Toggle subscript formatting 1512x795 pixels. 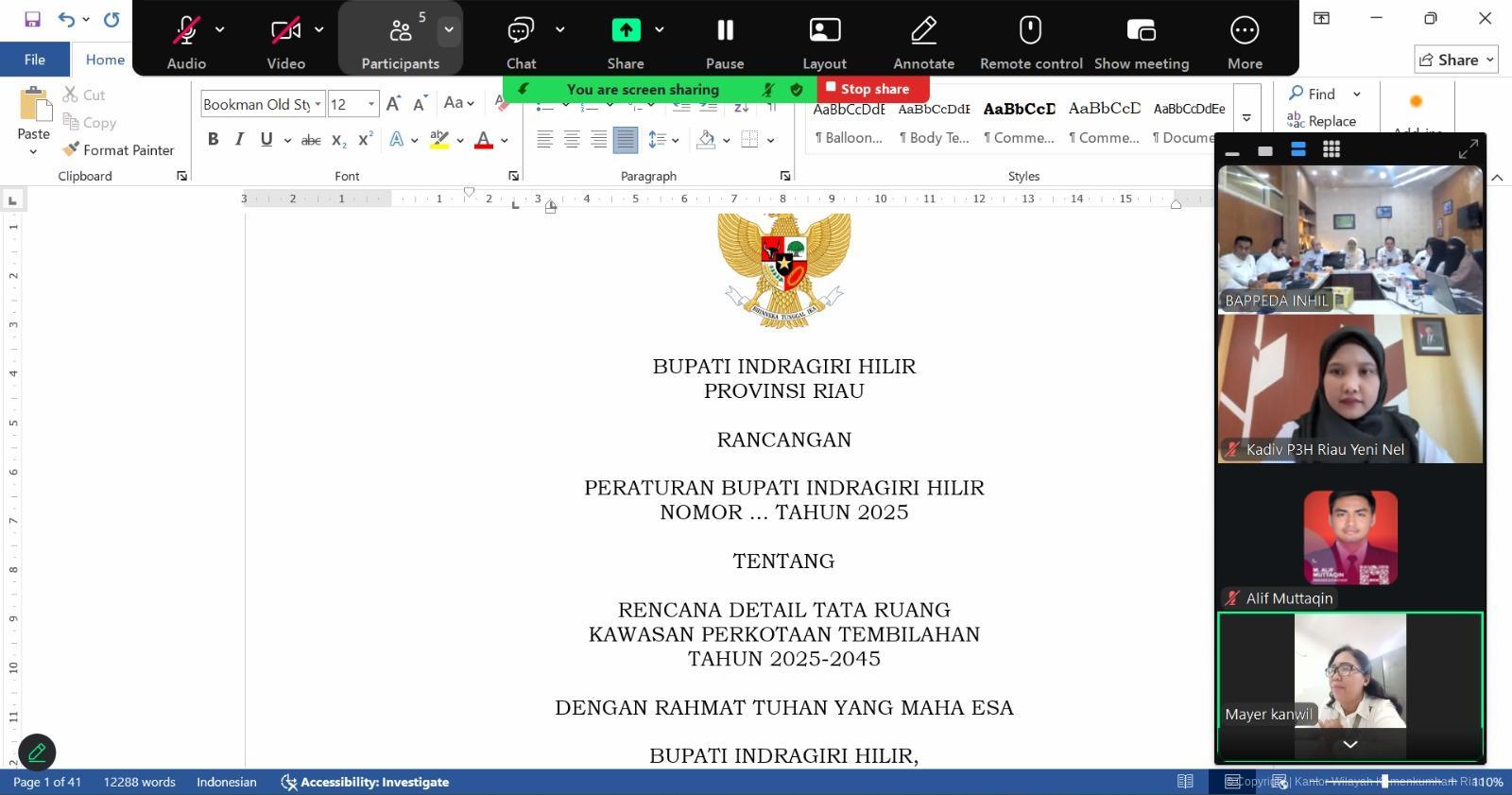339,140
